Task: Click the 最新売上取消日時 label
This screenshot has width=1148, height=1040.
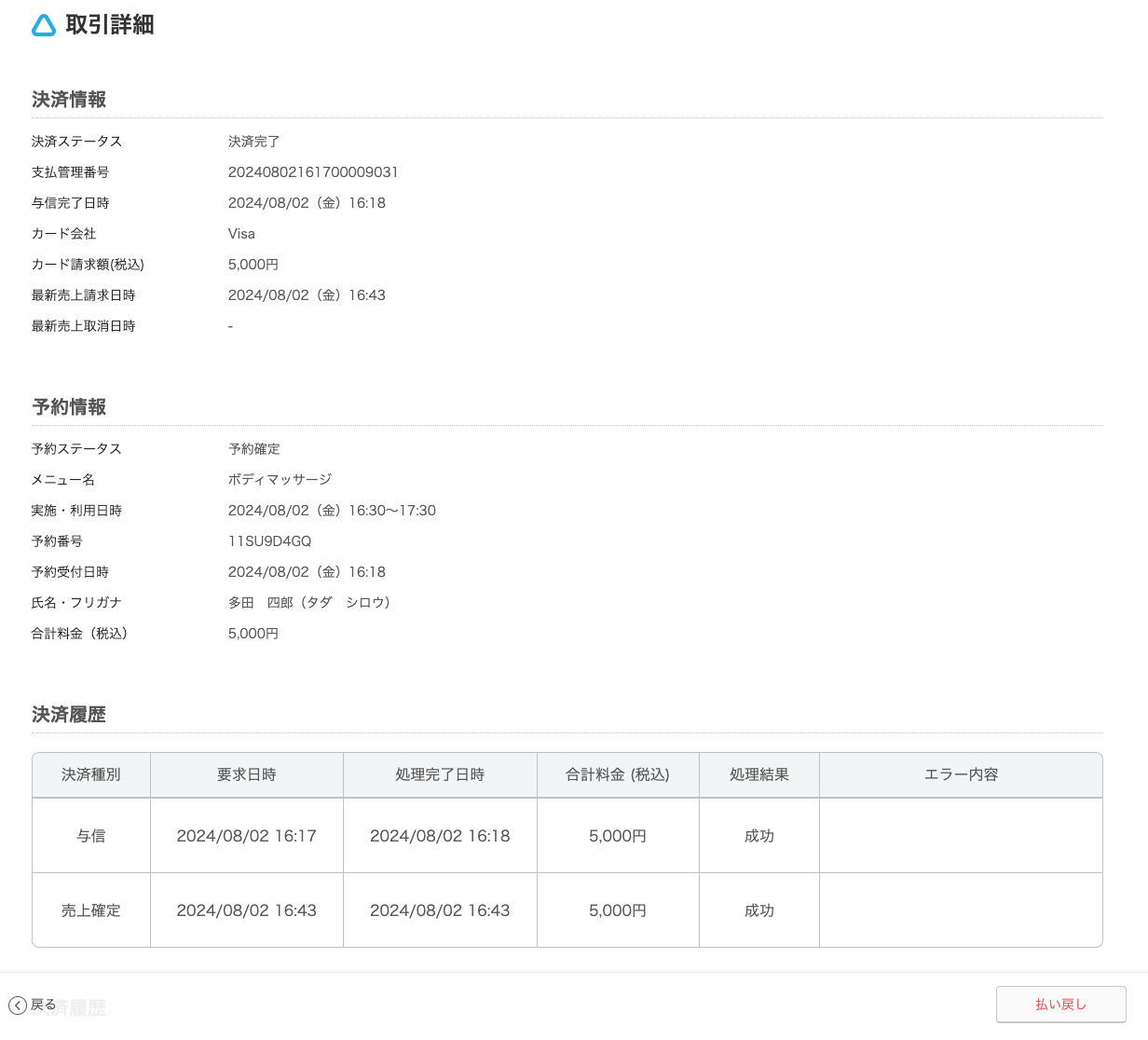Action: 84,326
